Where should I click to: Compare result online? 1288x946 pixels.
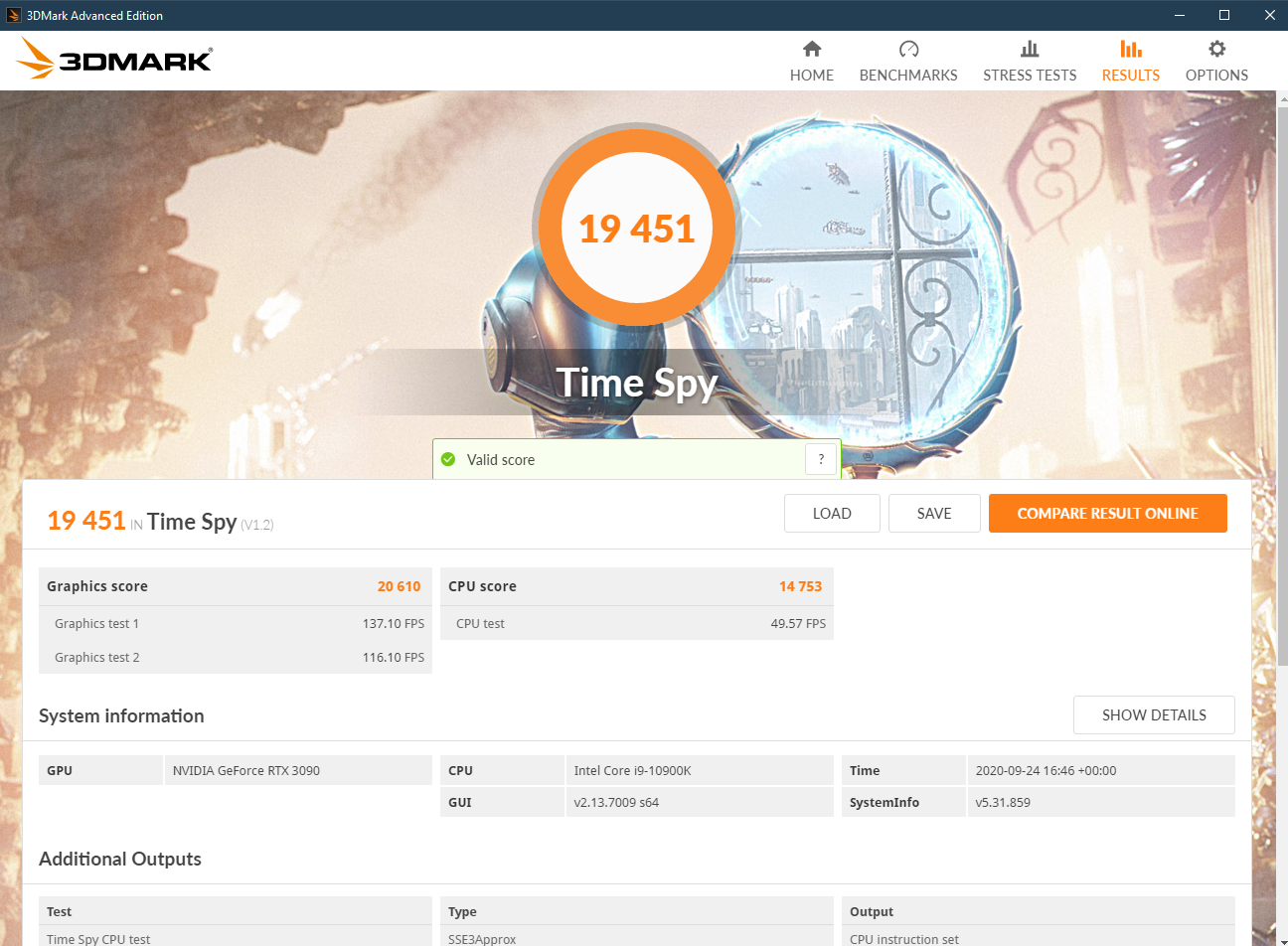(x=1107, y=513)
